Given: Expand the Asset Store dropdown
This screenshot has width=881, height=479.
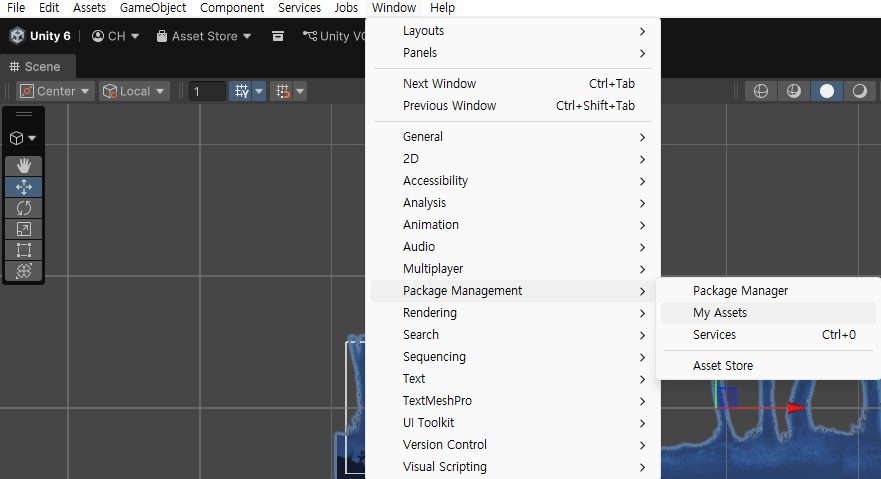Looking at the screenshot, I should (203, 36).
